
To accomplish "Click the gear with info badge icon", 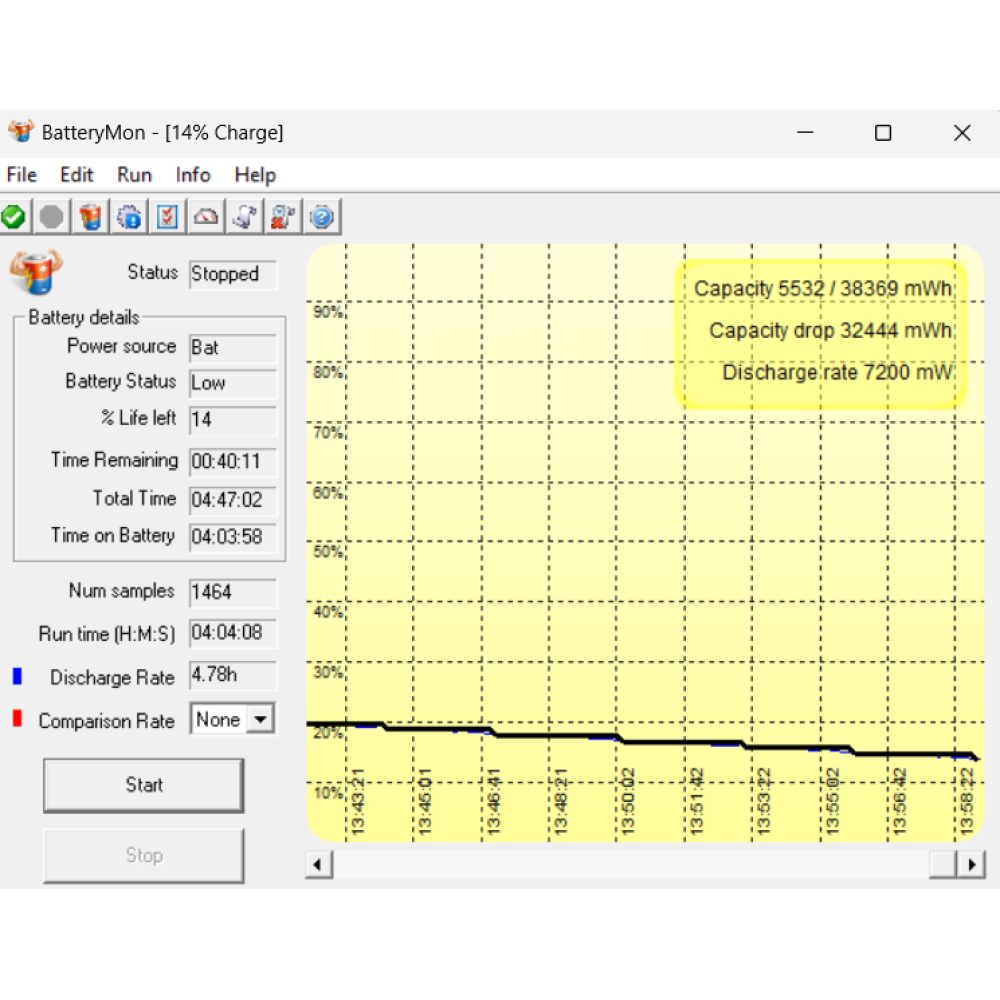I will pyautogui.click(x=130, y=216).
